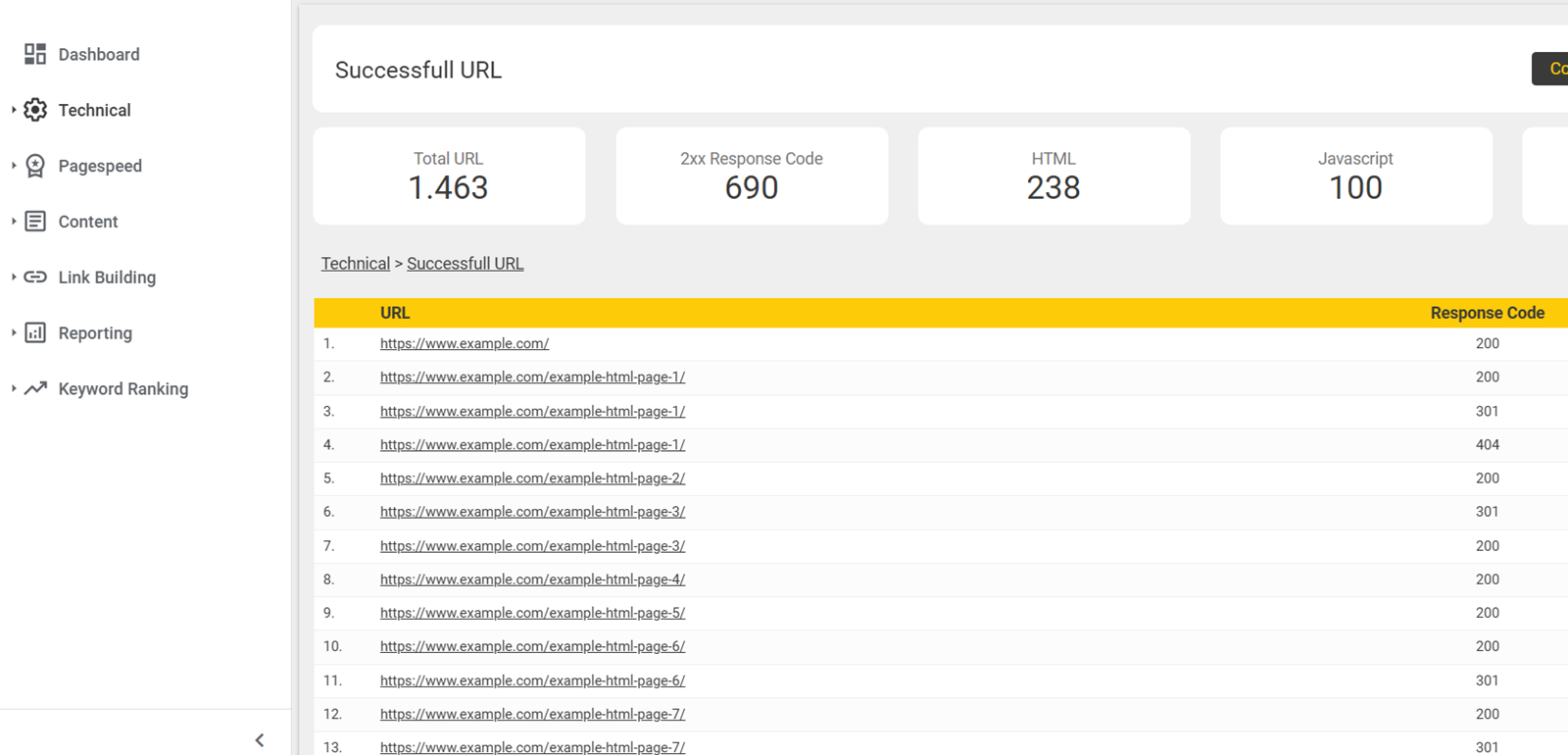This screenshot has width=1568, height=755.
Task: Click the Pagespeed badge icon
Action: [35, 166]
